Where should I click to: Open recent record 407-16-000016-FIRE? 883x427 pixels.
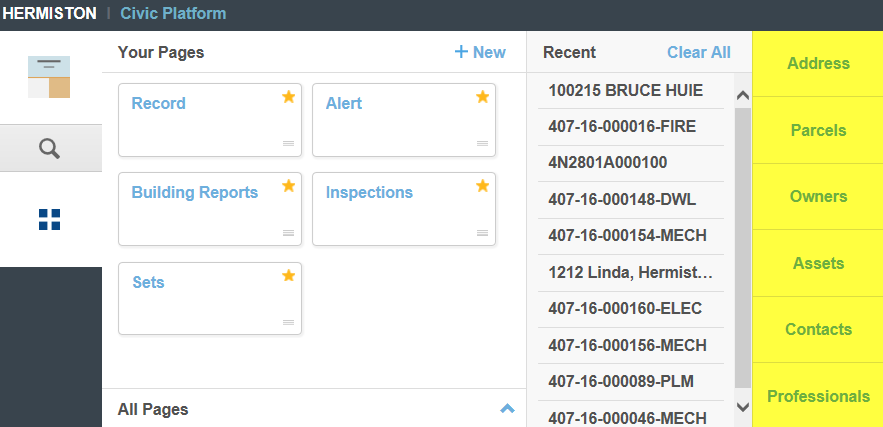(622, 126)
